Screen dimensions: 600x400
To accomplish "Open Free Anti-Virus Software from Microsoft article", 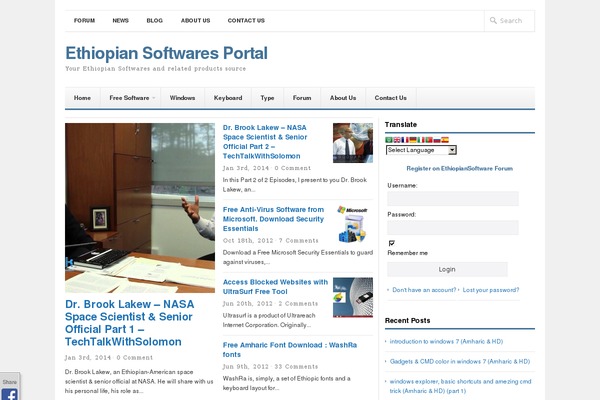I will point(273,219).
